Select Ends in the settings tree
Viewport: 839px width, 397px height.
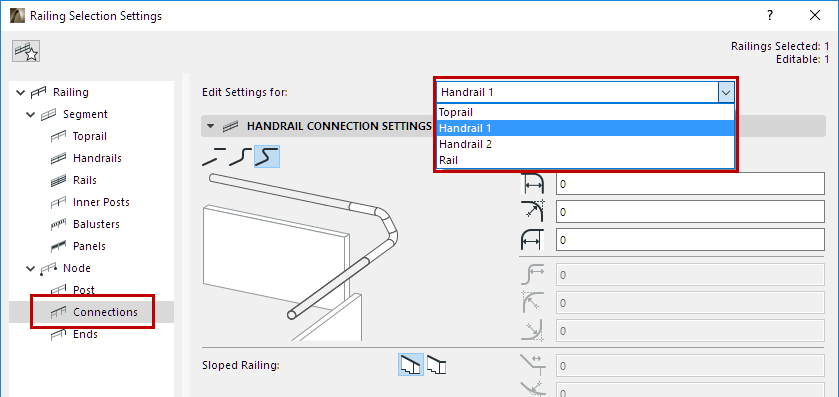(85, 334)
